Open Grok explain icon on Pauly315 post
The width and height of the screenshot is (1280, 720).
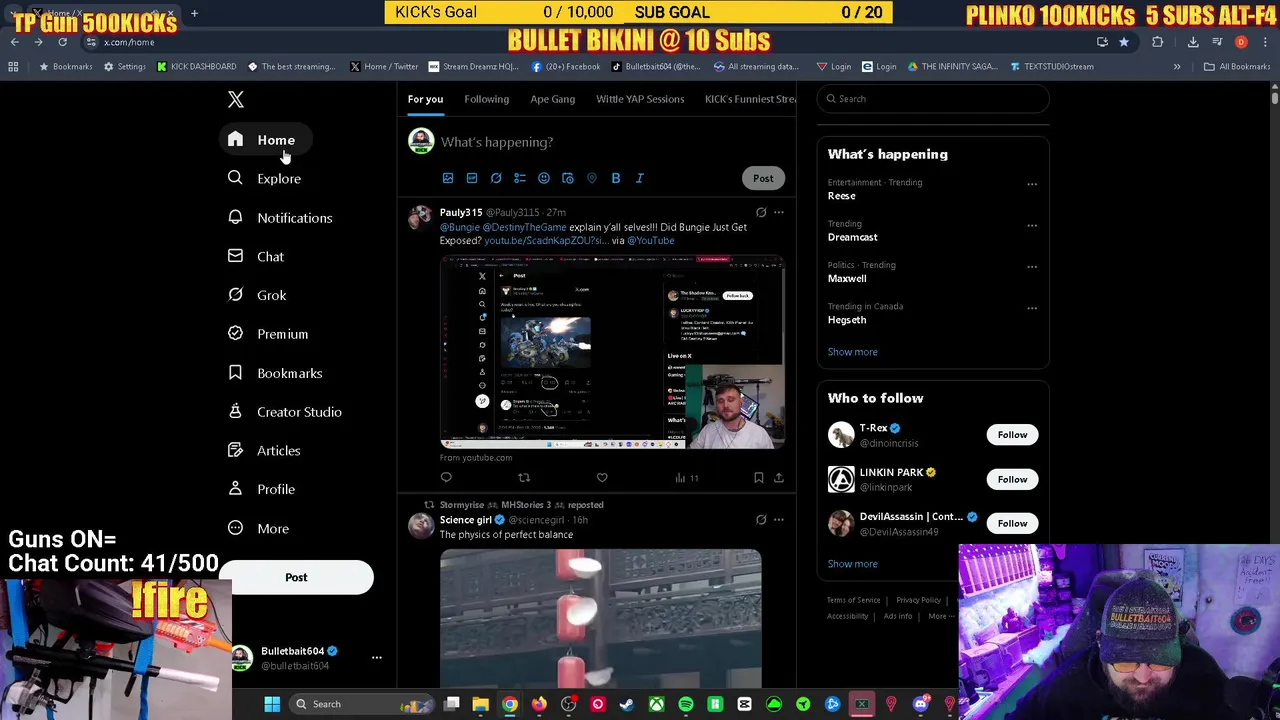tap(761, 212)
